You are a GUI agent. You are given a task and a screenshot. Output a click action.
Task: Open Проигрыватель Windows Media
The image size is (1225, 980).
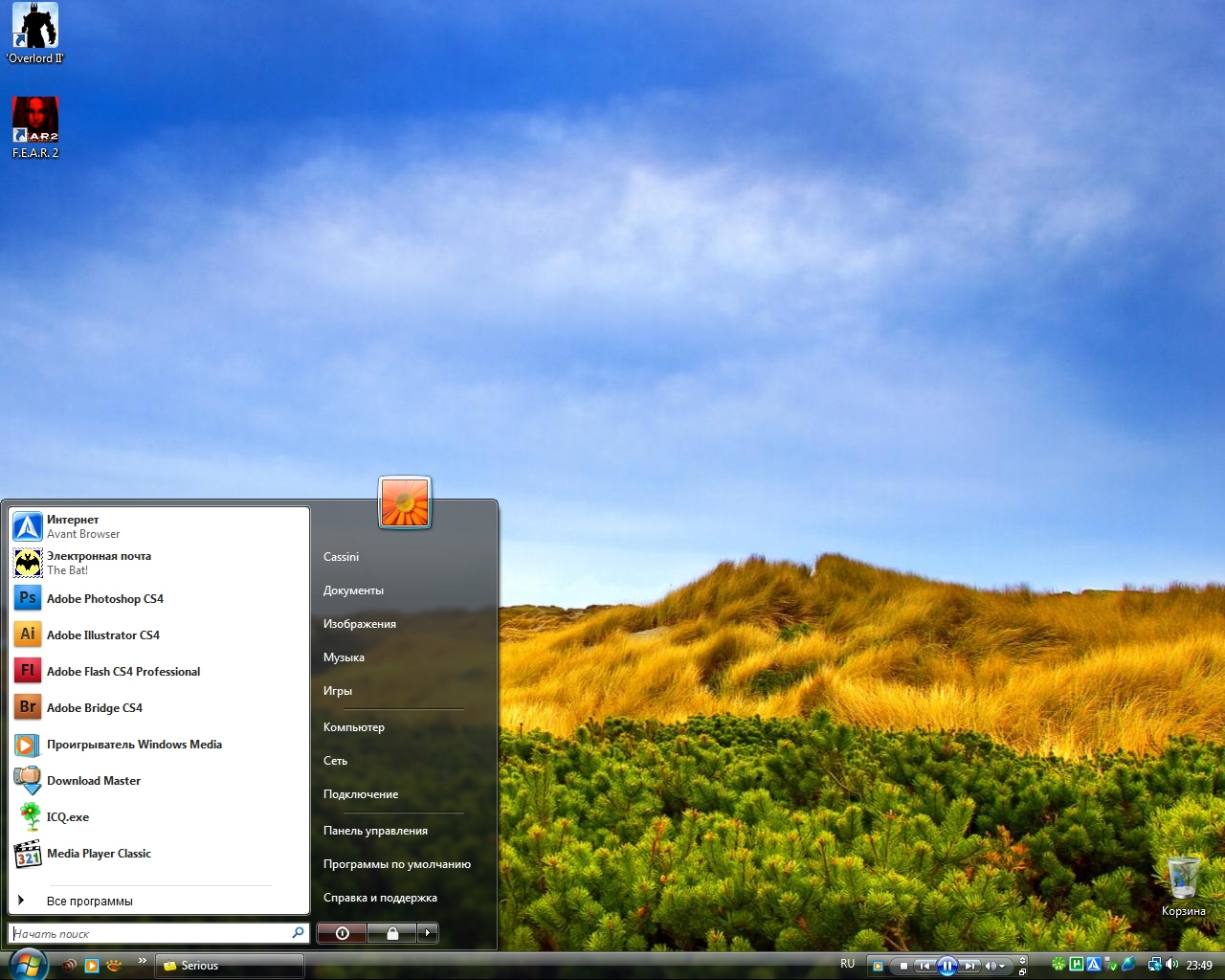(159, 745)
